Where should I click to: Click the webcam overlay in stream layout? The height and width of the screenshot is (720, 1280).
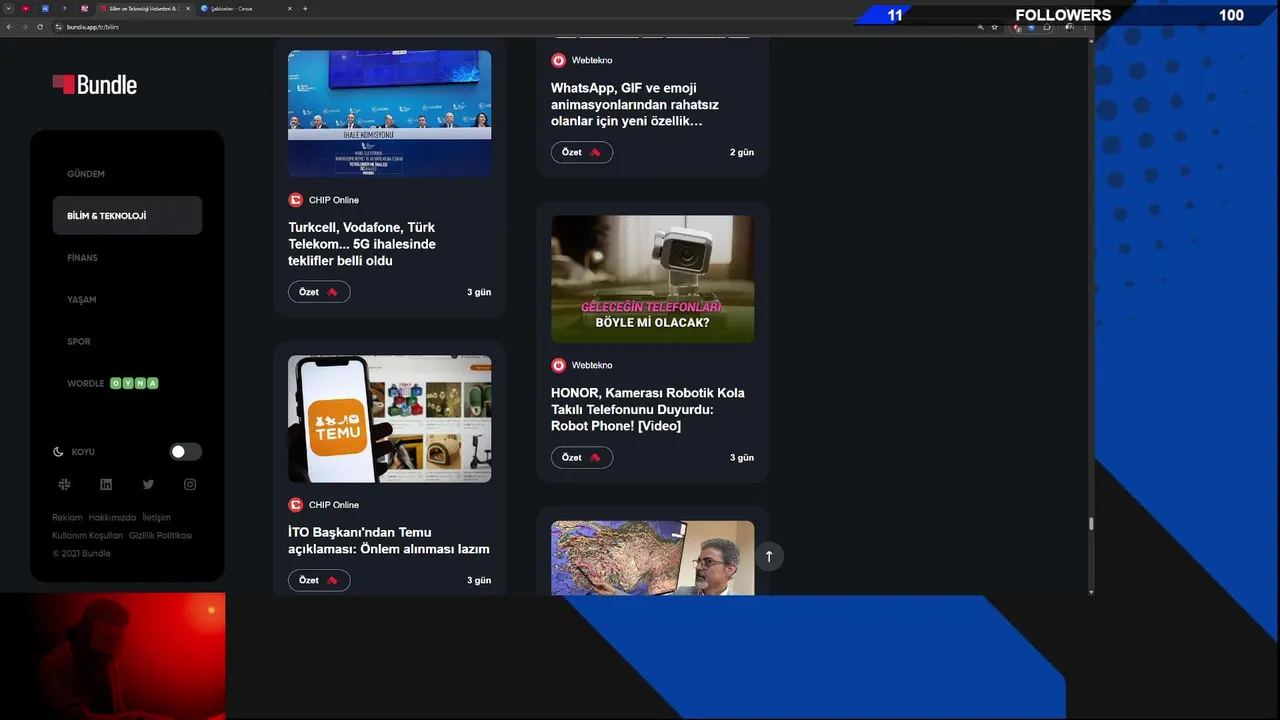pos(113,656)
